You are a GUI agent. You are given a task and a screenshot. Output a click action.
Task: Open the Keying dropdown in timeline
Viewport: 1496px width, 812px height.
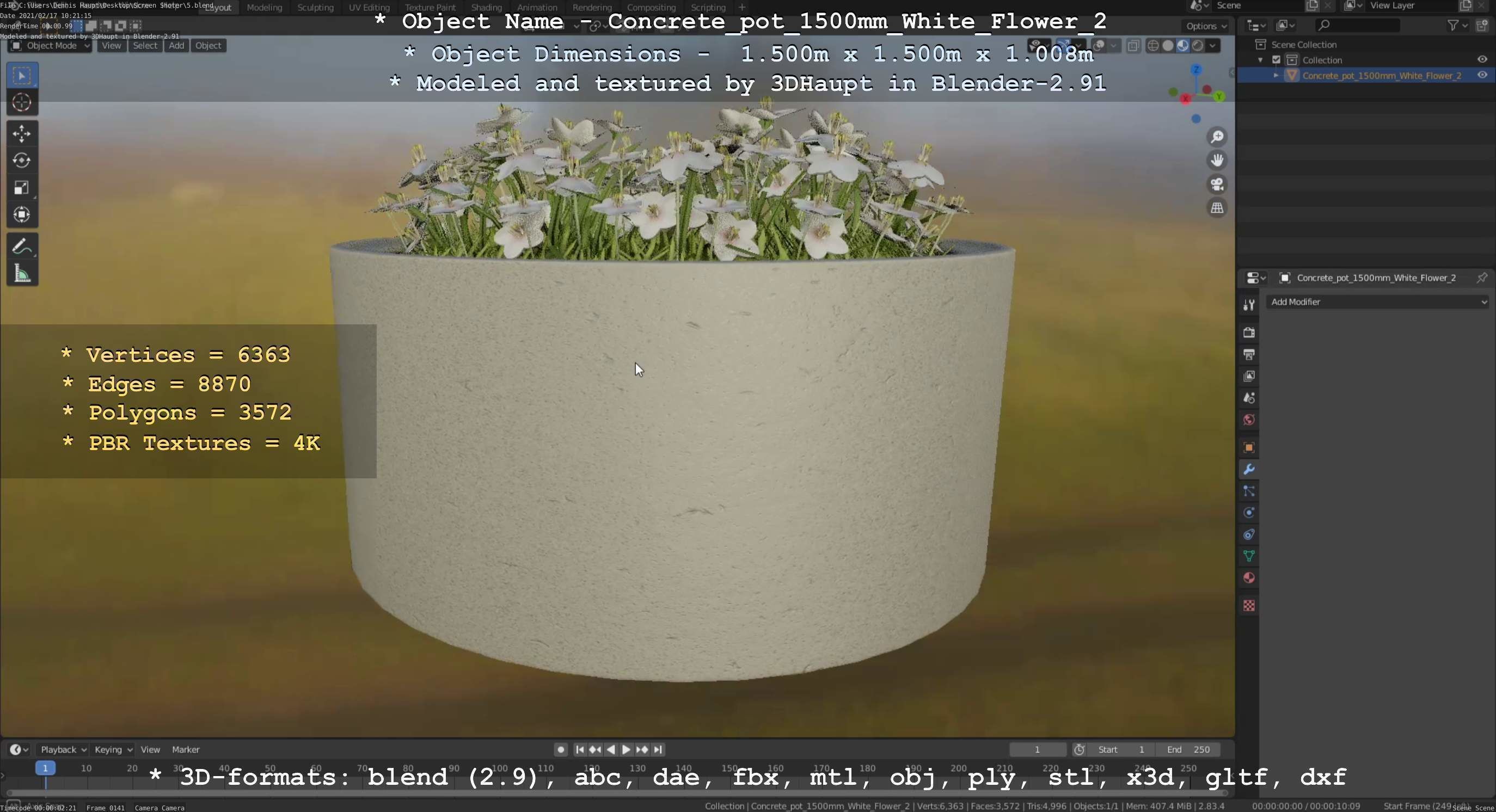tap(113, 749)
